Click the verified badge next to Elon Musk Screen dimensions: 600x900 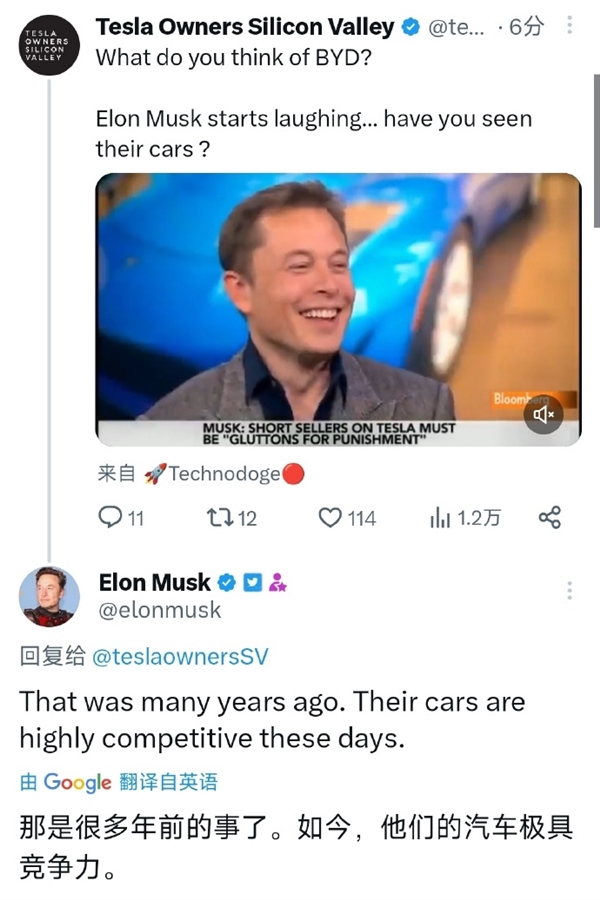tap(226, 582)
